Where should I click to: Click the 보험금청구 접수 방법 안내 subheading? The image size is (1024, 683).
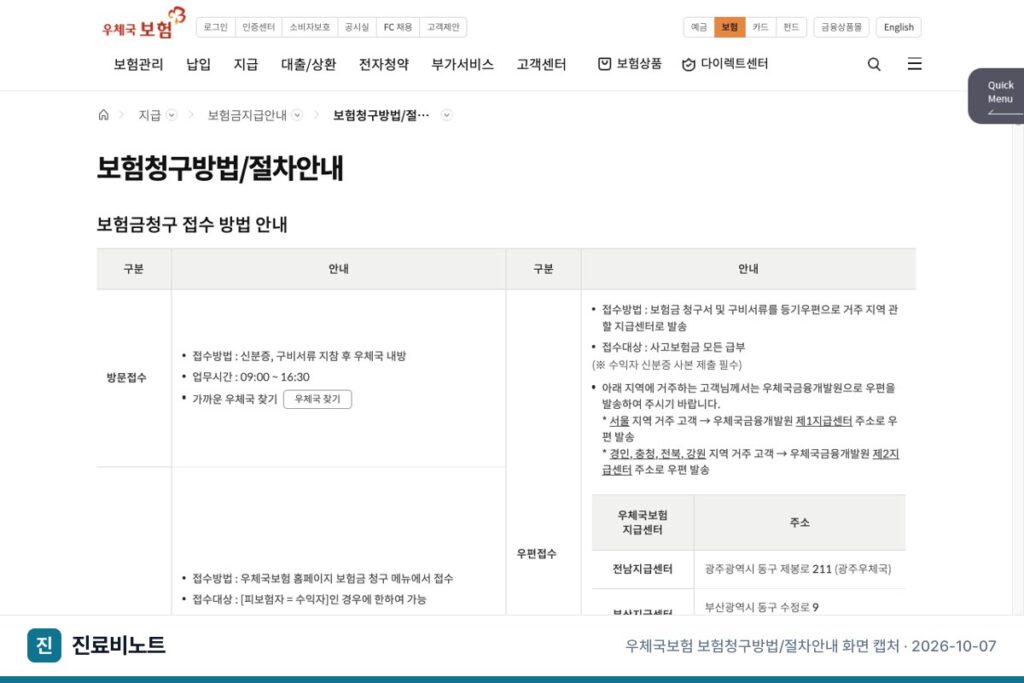[192, 225]
